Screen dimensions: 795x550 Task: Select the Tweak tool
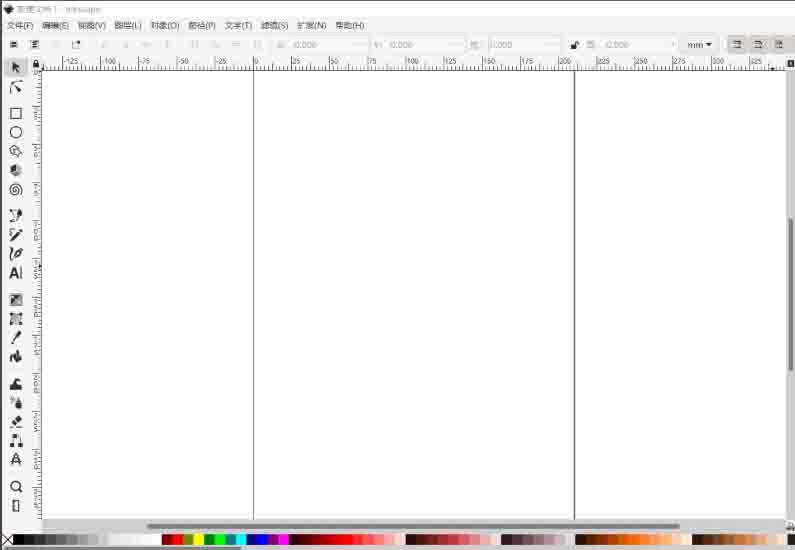click(x=16, y=384)
